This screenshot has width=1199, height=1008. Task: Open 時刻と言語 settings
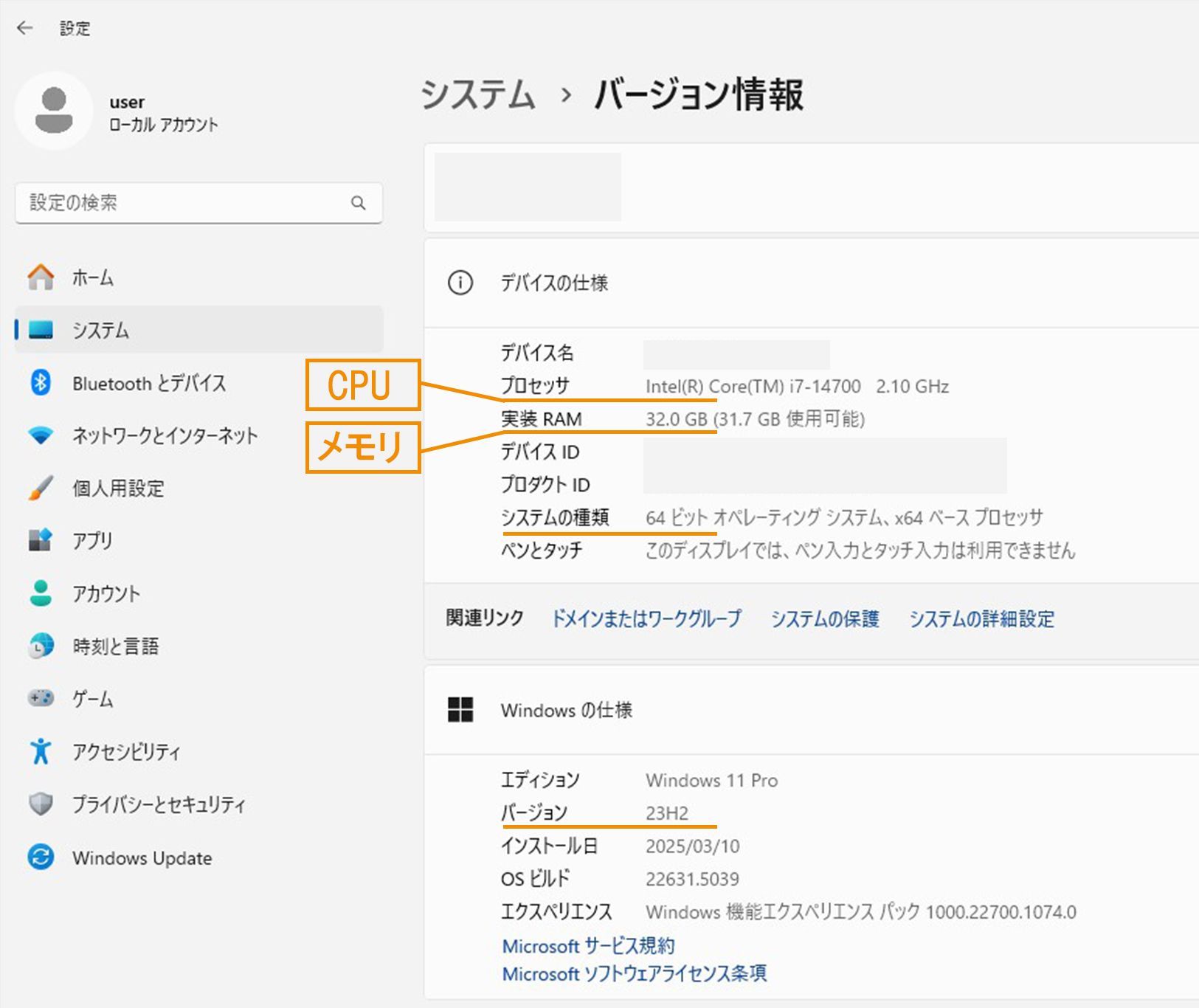tap(198, 646)
